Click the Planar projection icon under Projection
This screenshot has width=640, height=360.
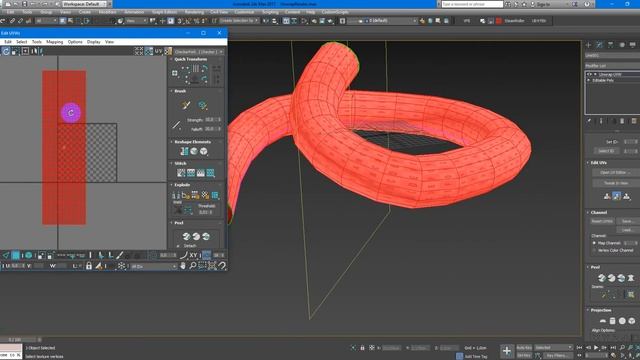pos(602,321)
